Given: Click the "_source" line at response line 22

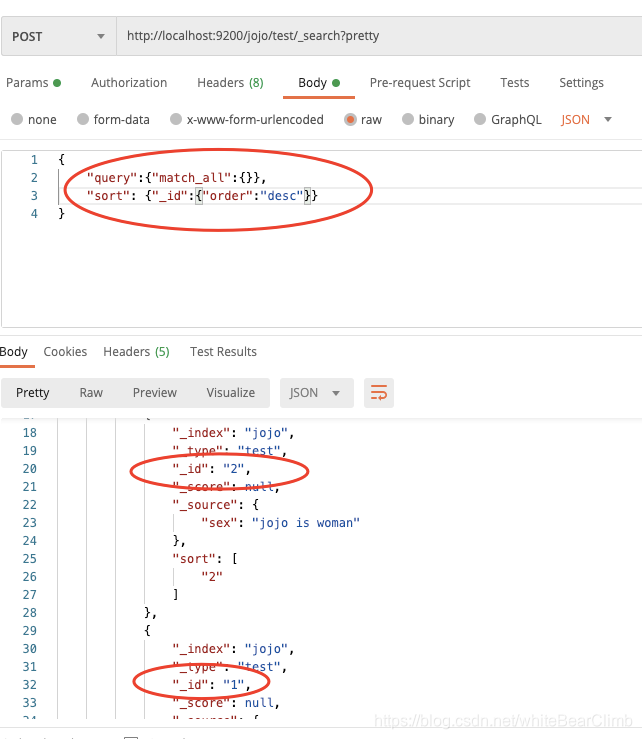Looking at the screenshot, I should 215,505.
